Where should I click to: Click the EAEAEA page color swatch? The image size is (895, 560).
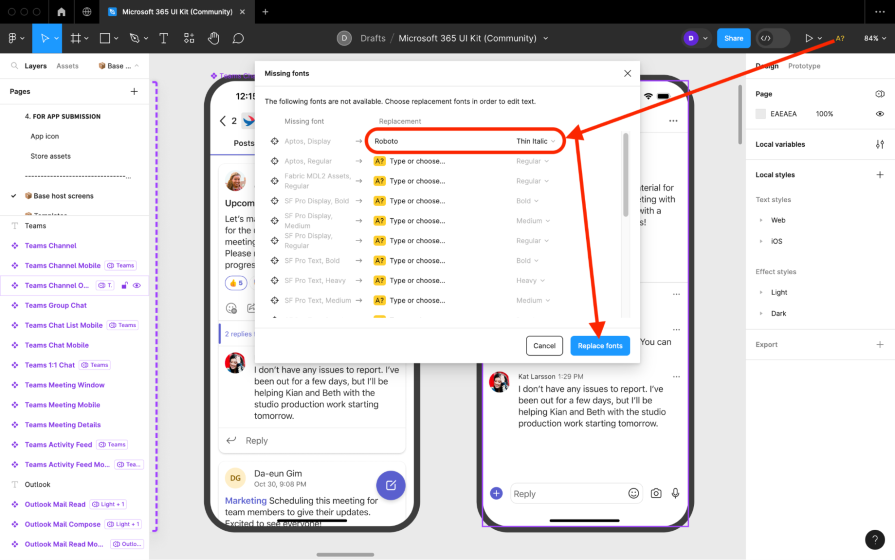coord(761,114)
